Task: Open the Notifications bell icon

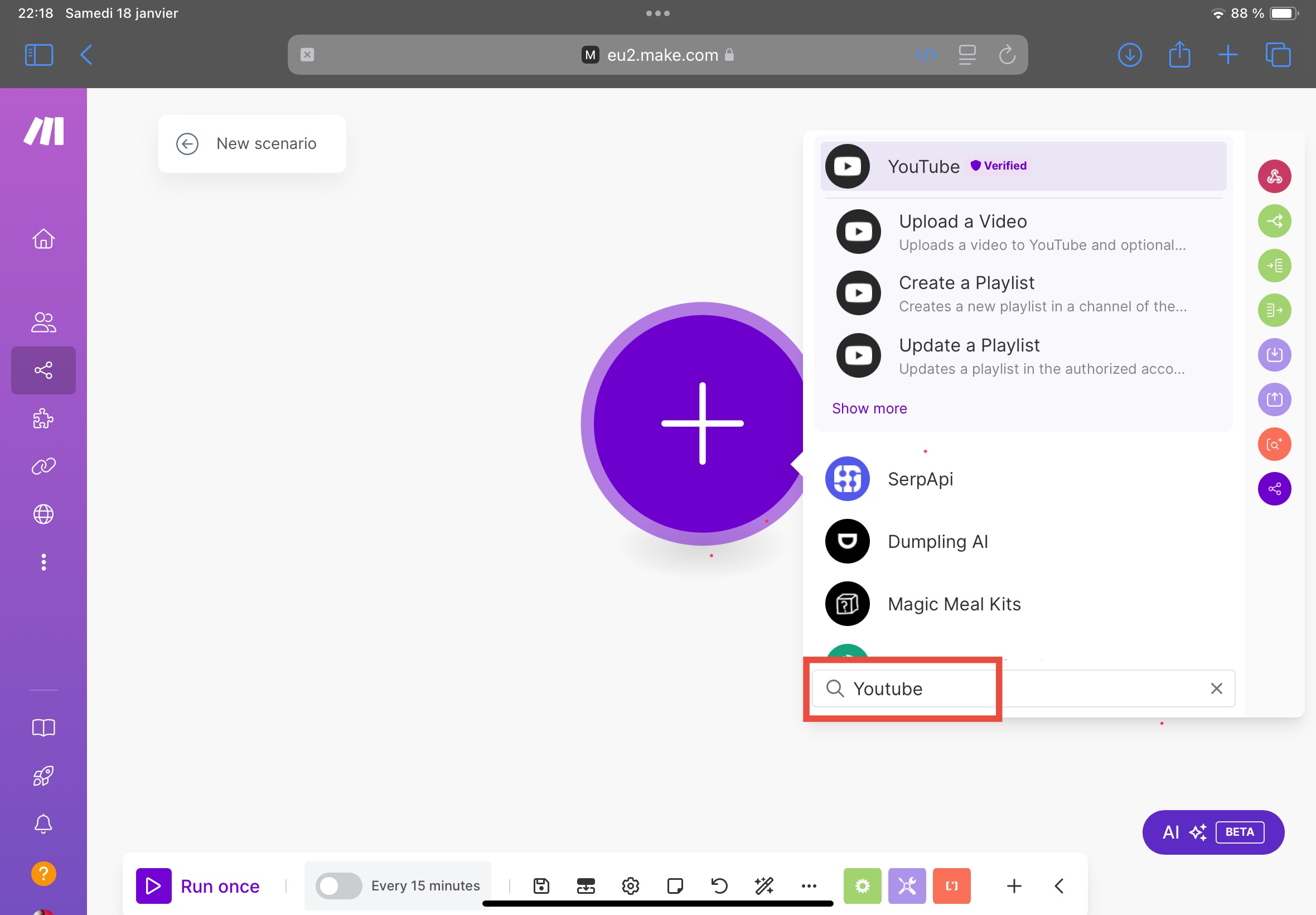Action: (x=43, y=824)
